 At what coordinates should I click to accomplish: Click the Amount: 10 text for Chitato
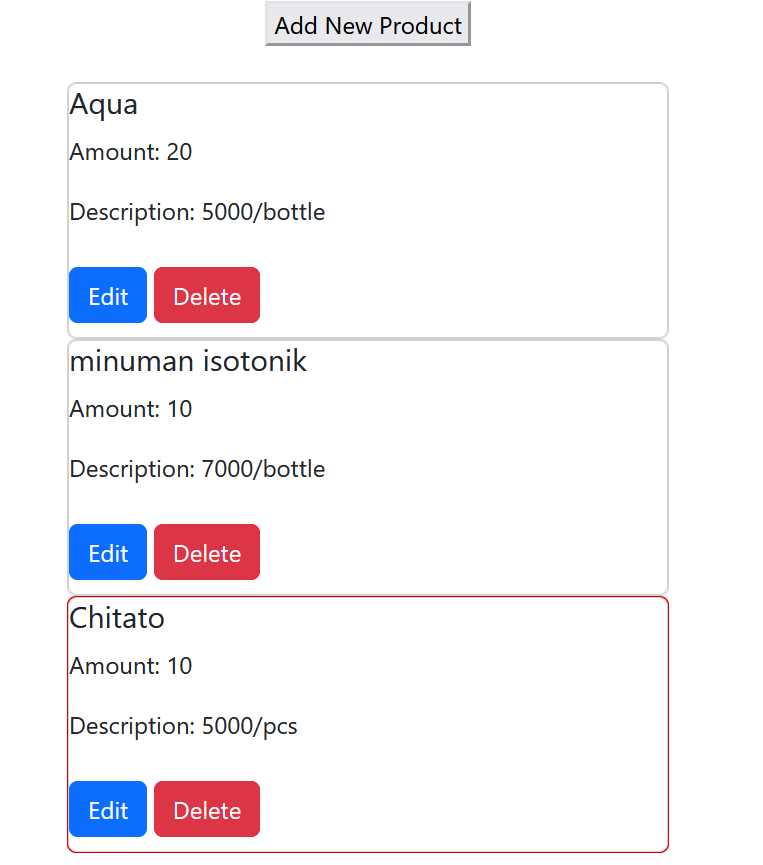point(130,666)
